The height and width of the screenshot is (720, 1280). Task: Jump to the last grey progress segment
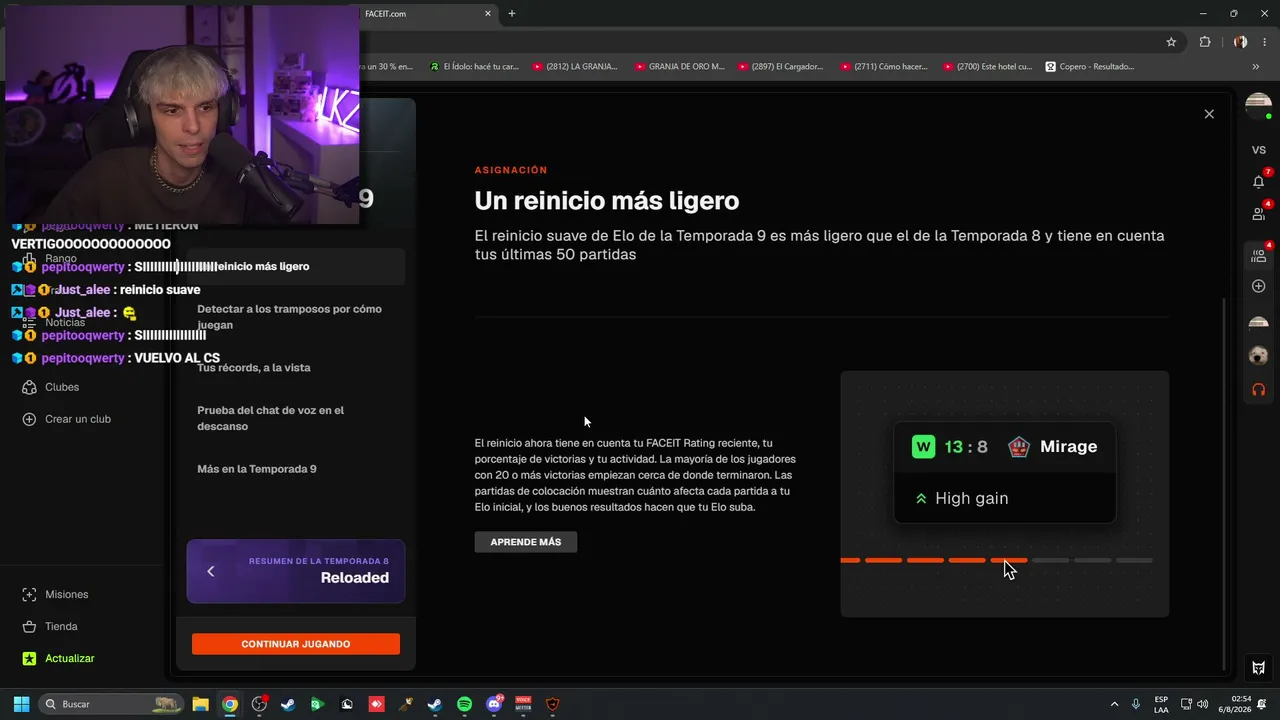point(1134,560)
